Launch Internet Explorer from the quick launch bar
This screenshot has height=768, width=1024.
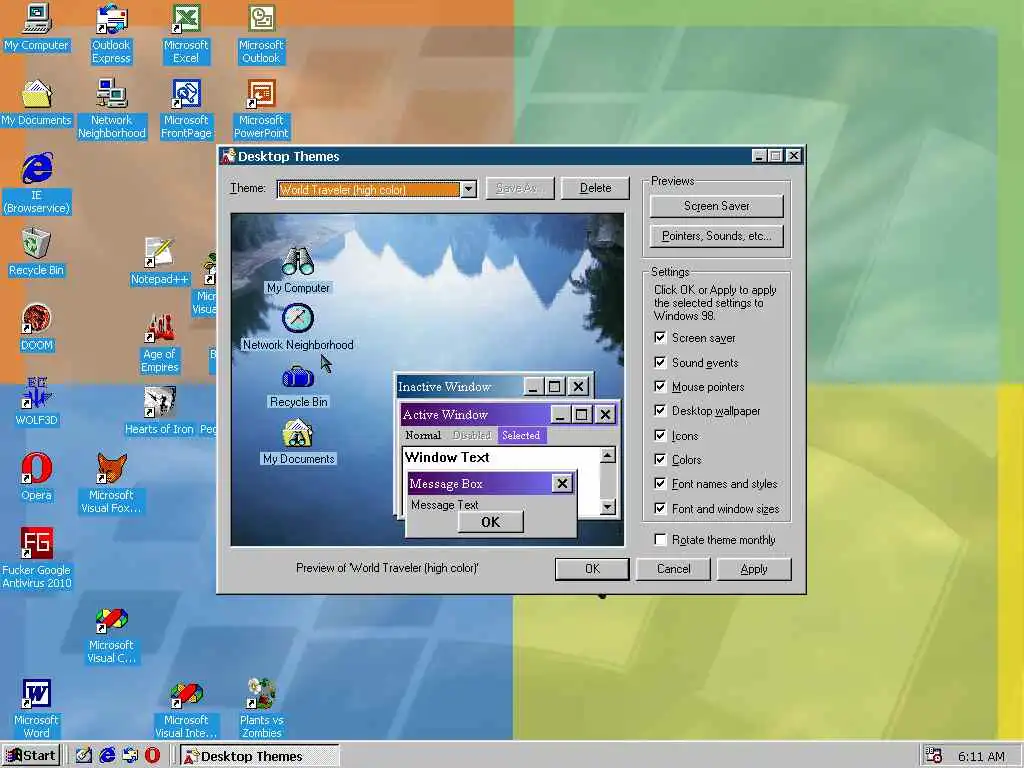coord(106,756)
